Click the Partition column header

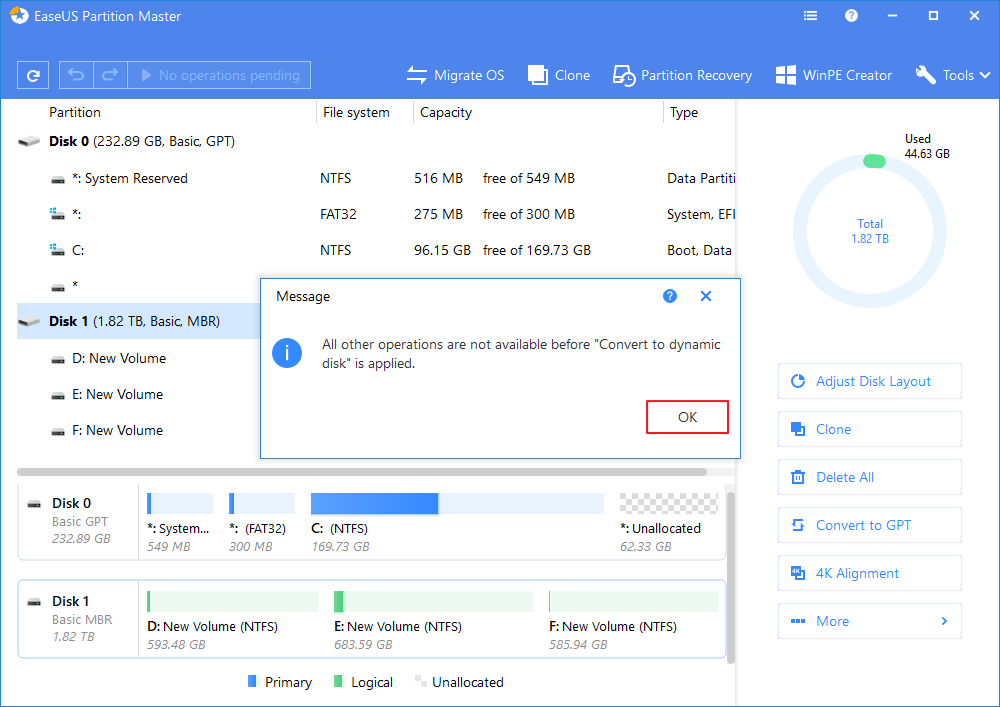point(75,112)
